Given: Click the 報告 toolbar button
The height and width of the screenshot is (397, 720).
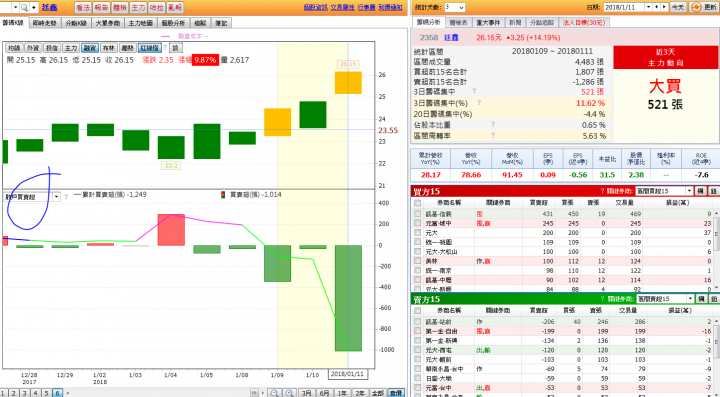Looking at the screenshot, I should pos(101,7).
